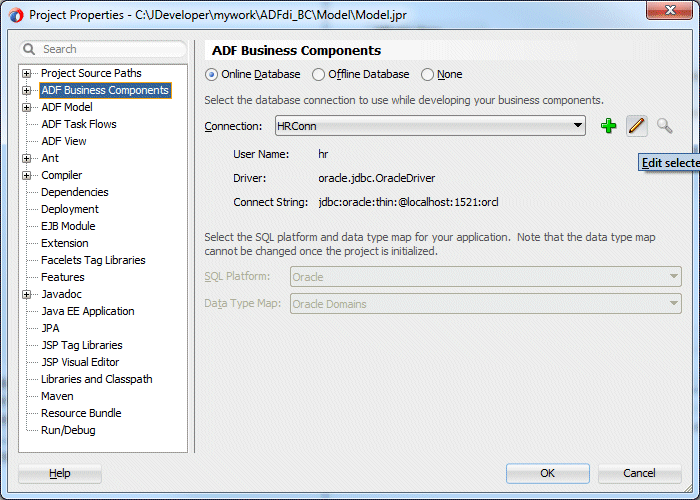Image resolution: width=700 pixels, height=500 pixels.
Task: Expand the Ant tree node
Action: click(26, 158)
